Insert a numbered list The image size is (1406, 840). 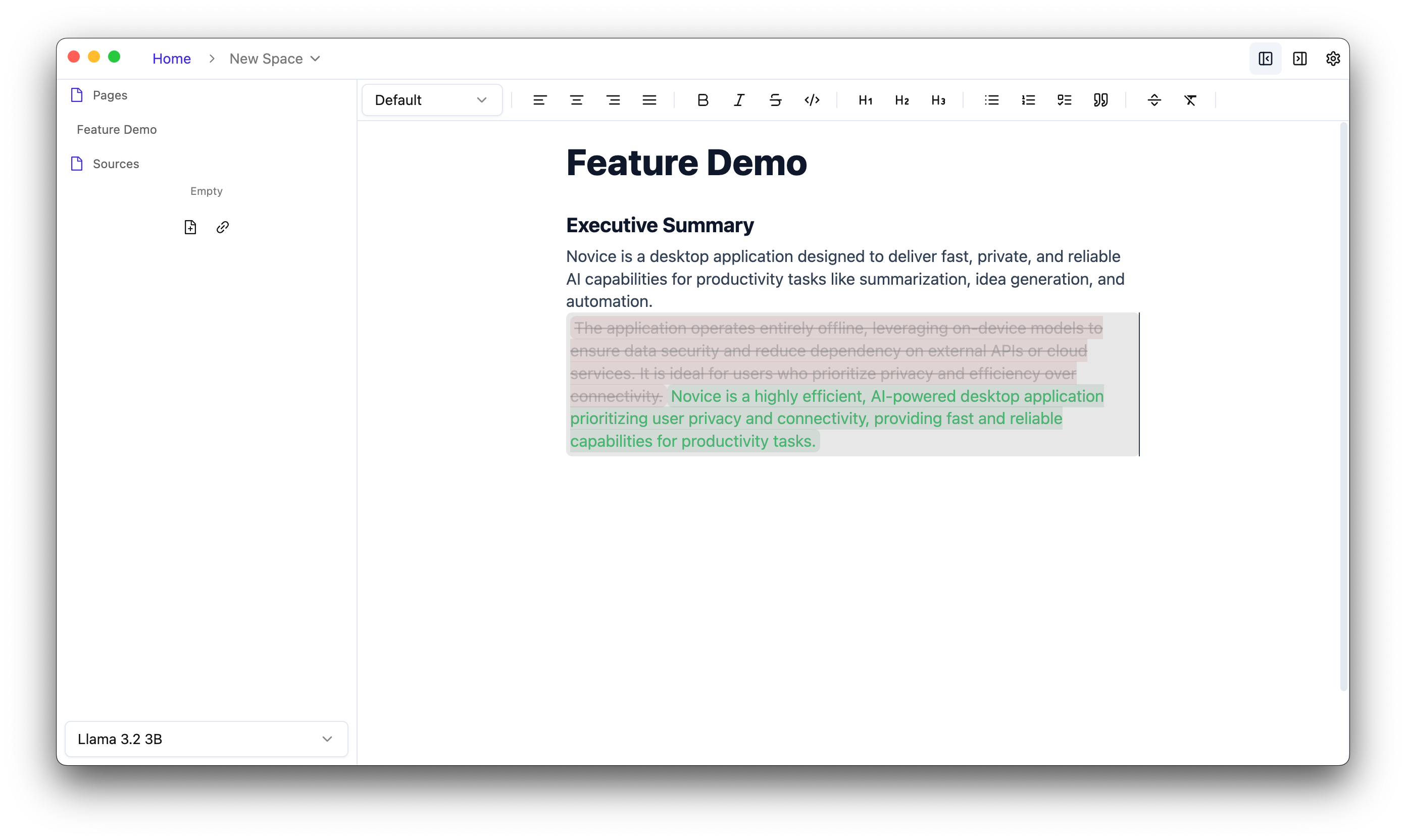coord(1028,100)
